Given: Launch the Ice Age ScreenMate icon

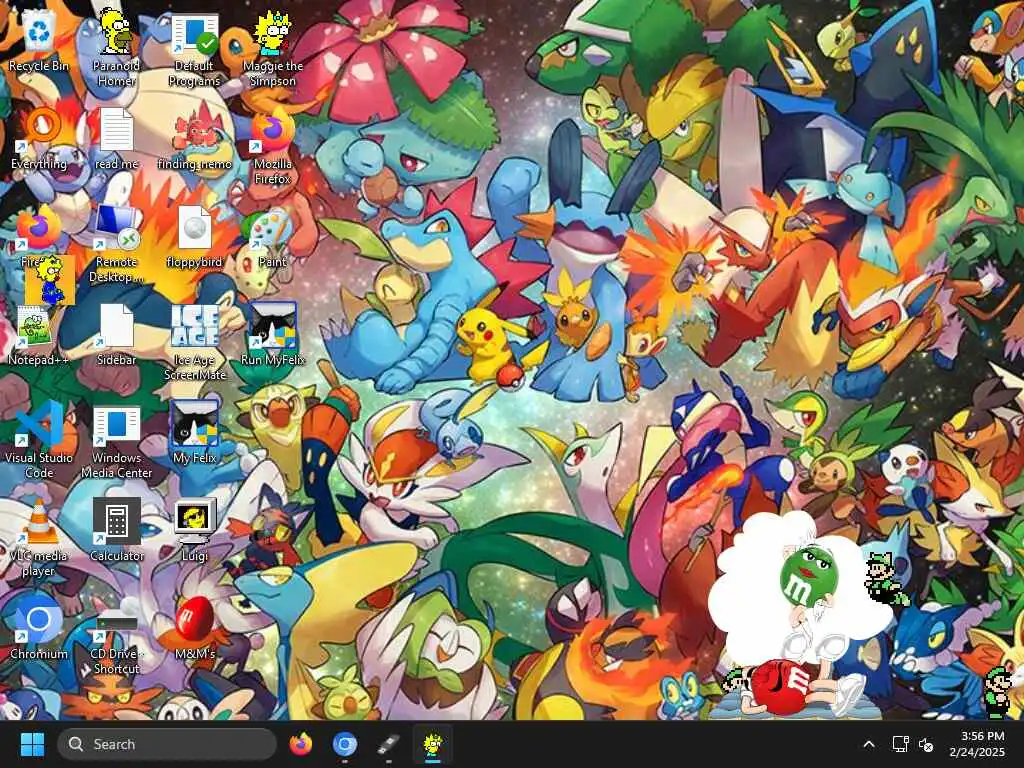Looking at the screenshot, I should 194,342.
